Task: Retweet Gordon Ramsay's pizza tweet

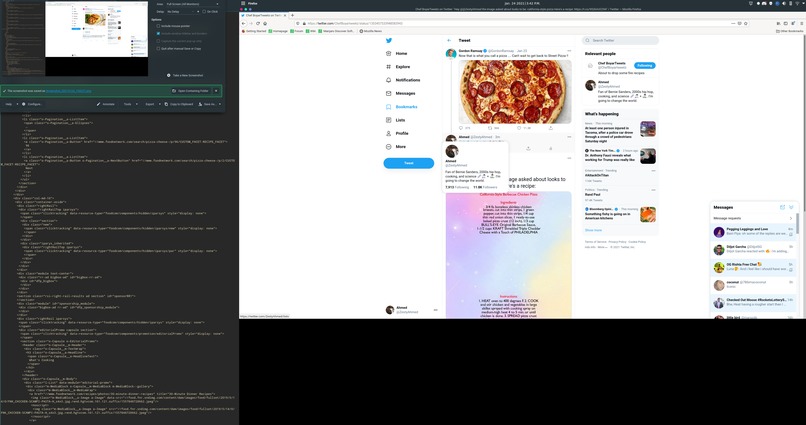Action: pos(490,128)
